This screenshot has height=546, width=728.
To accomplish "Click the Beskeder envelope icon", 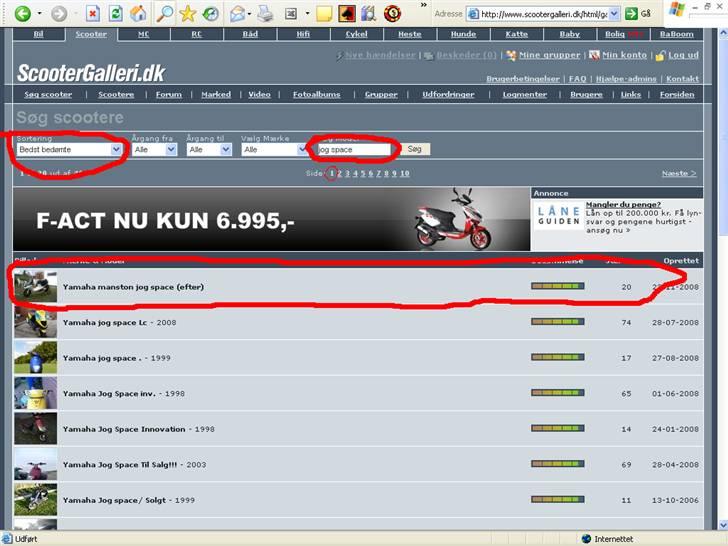I will coord(429,56).
